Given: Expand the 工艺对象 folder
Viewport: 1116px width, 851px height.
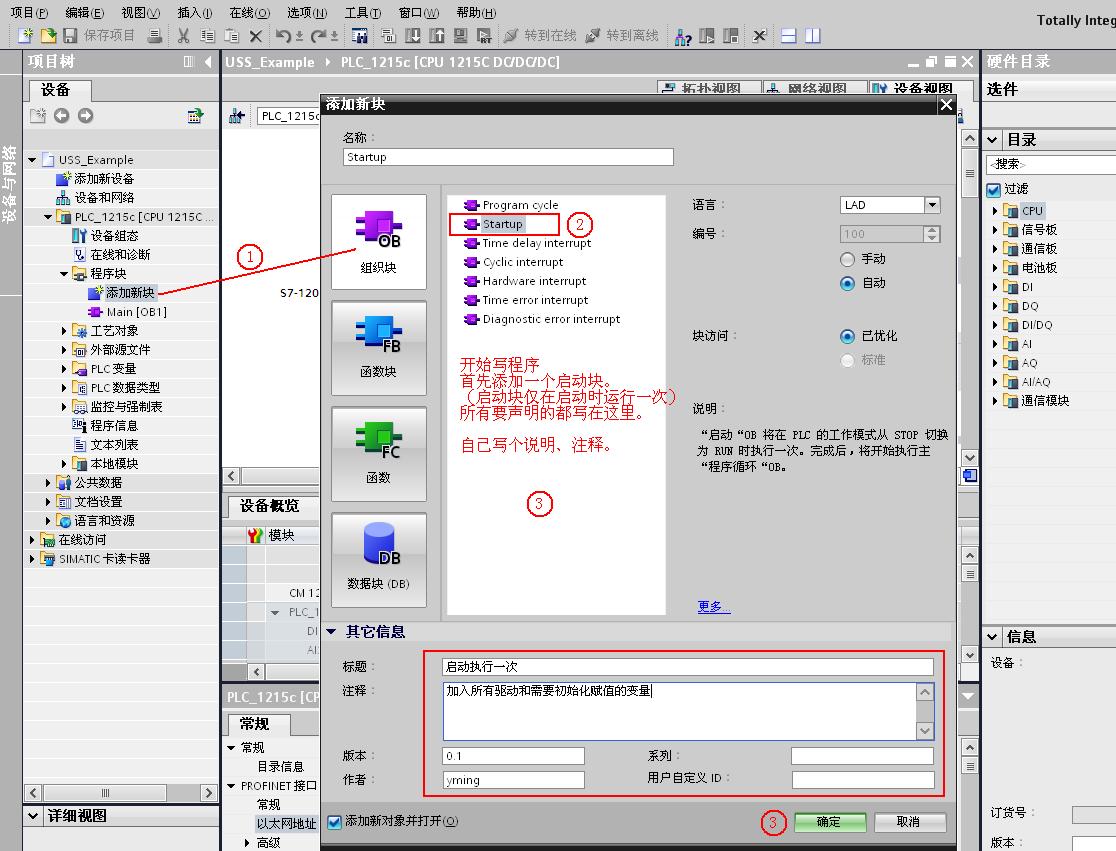Looking at the screenshot, I should click(63, 331).
